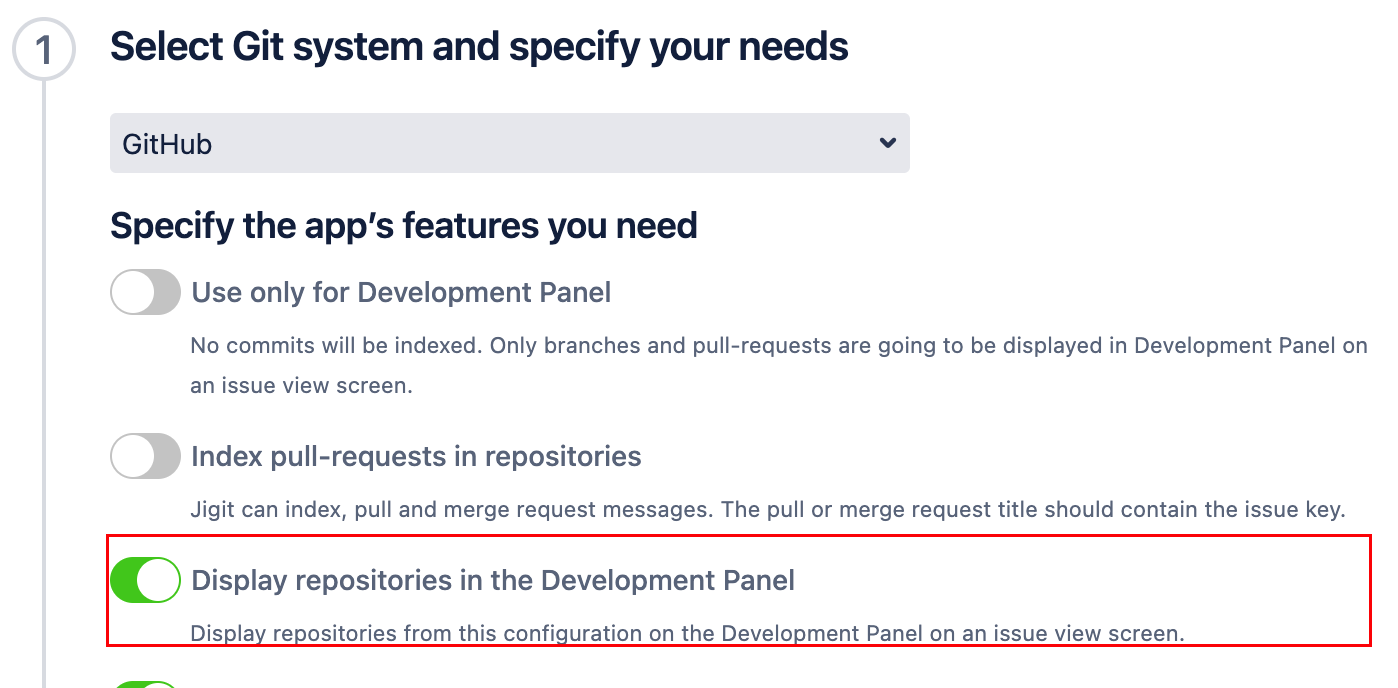Click 'Display repositories in the Development Panel' label

click(x=492, y=581)
